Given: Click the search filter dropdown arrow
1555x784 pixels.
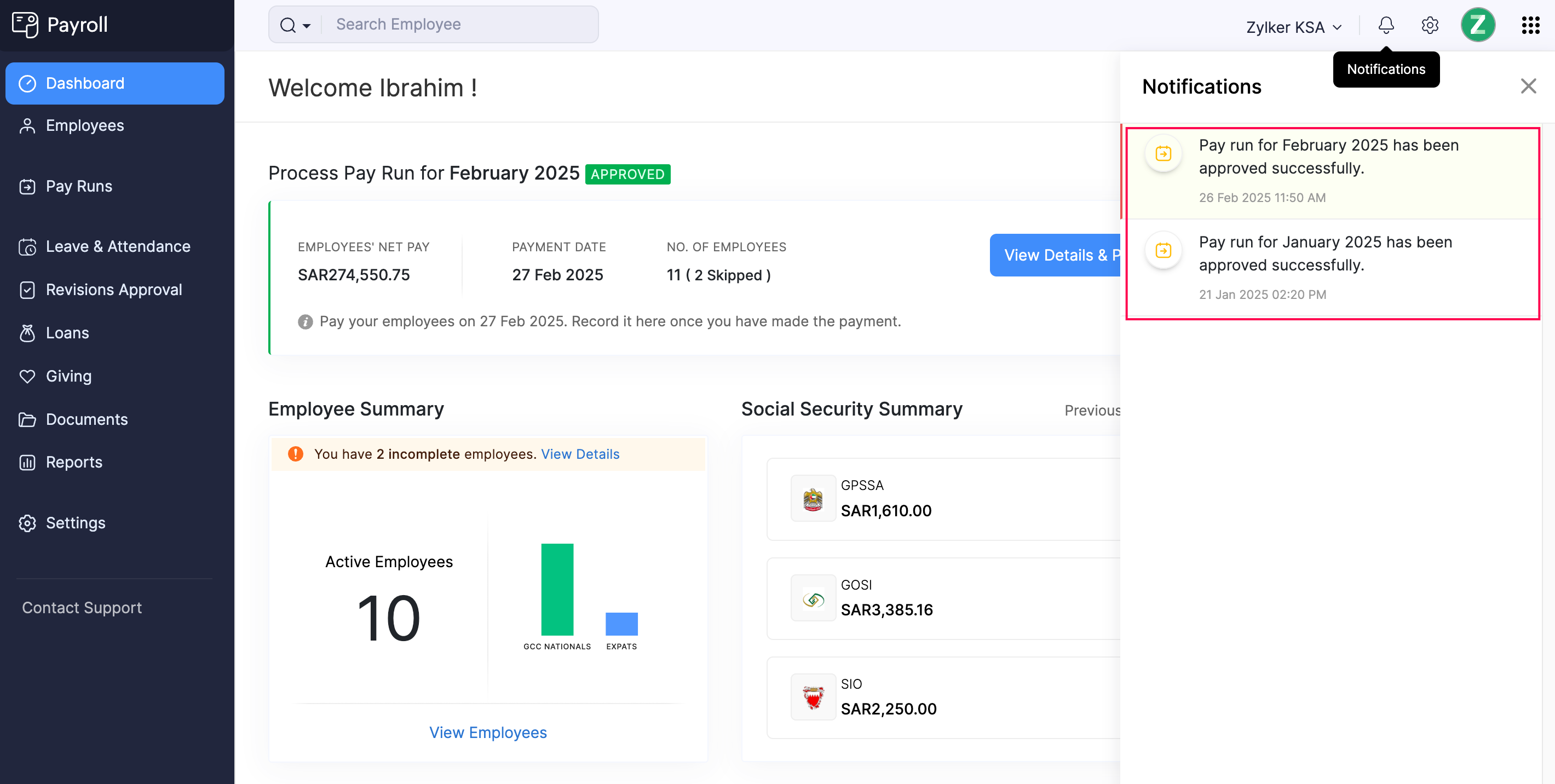Looking at the screenshot, I should tap(307, 25).
